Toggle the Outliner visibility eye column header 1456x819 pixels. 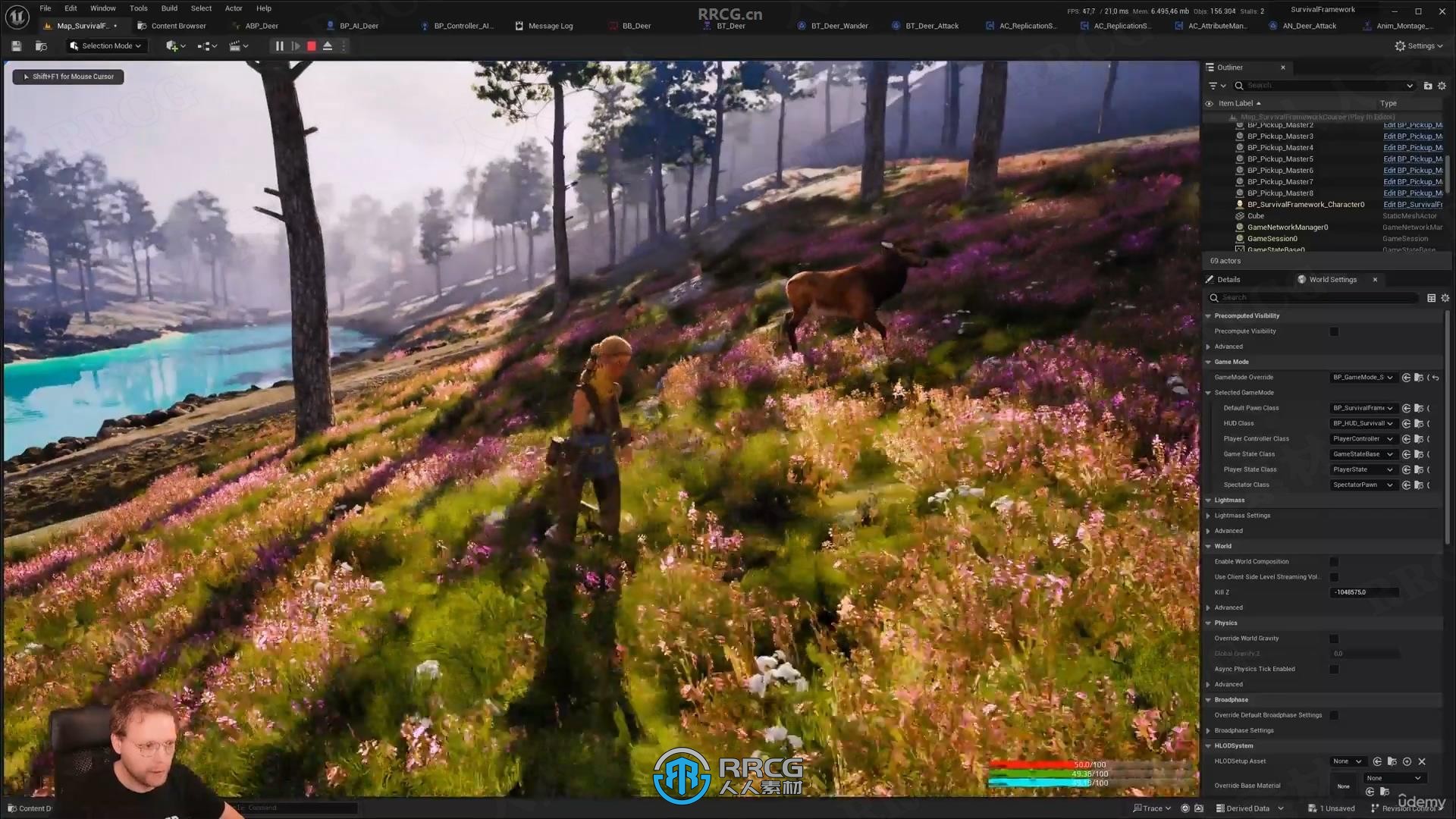click(1209, 103)
